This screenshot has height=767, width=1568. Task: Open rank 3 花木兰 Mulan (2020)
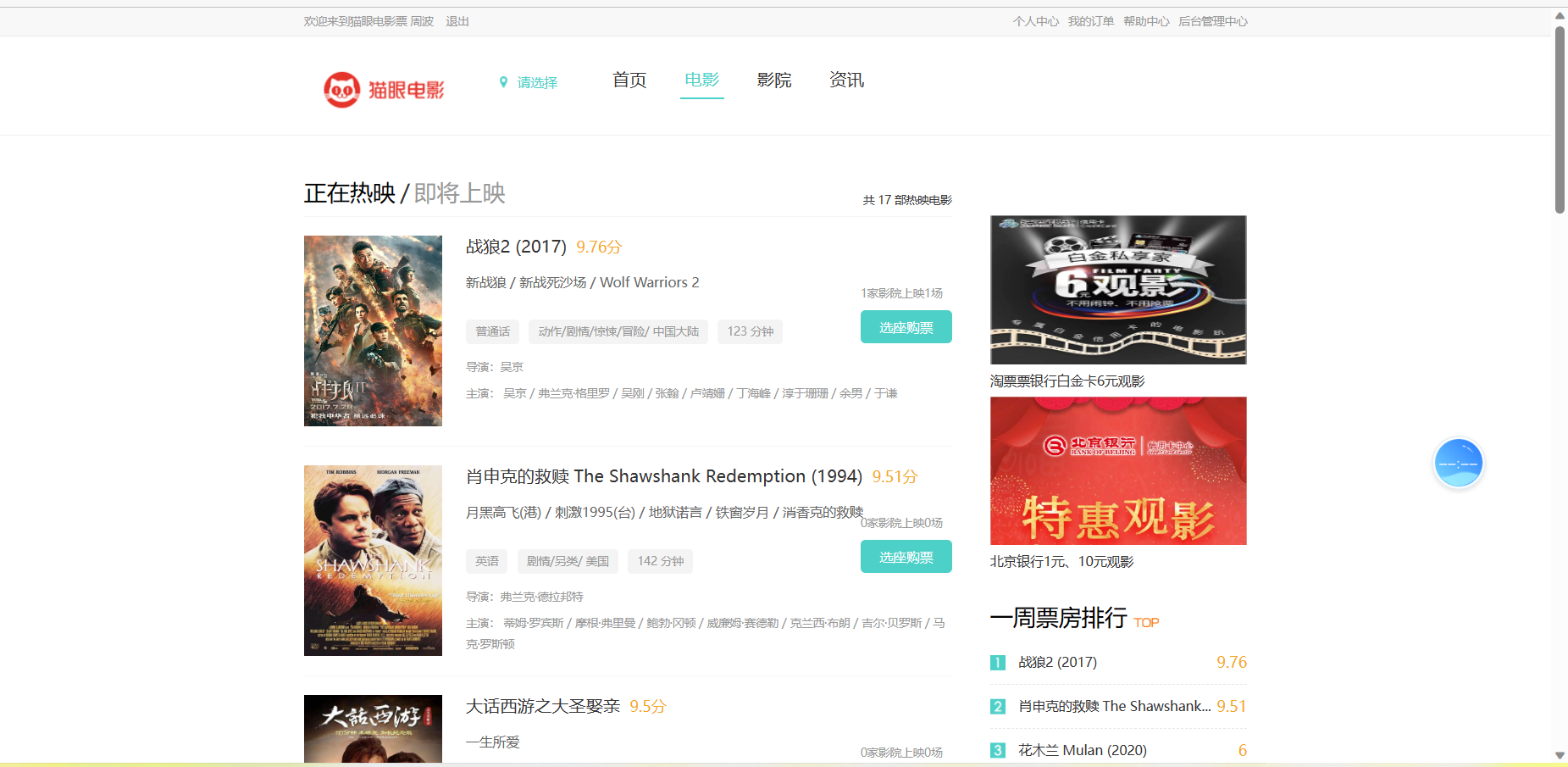coord(1083,750)
